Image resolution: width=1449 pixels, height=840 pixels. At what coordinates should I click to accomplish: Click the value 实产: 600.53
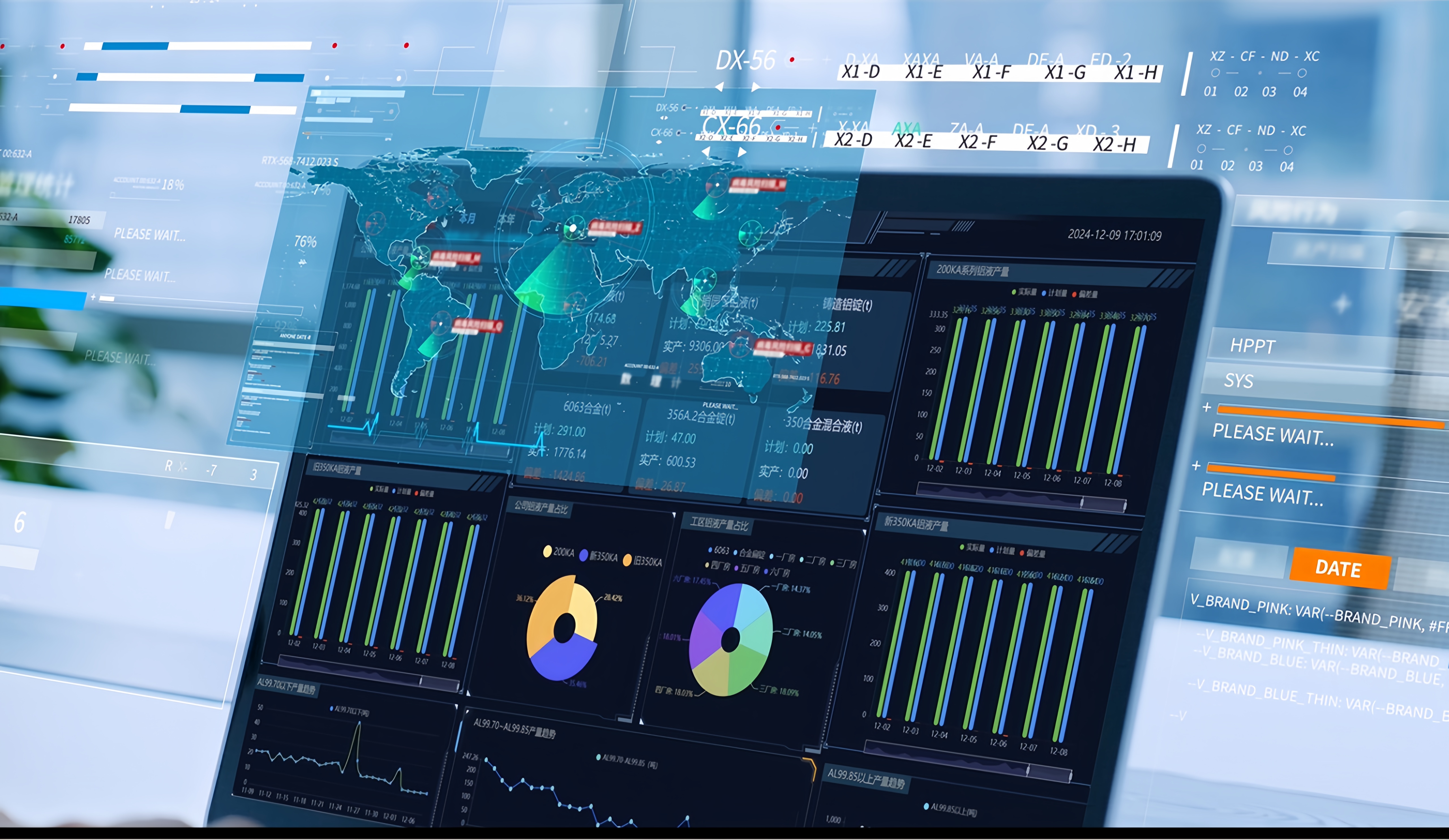tap(668, 461)
